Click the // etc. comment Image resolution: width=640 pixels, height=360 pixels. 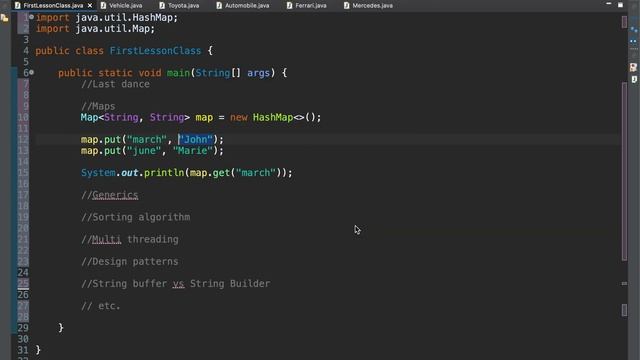coord(101,306)
